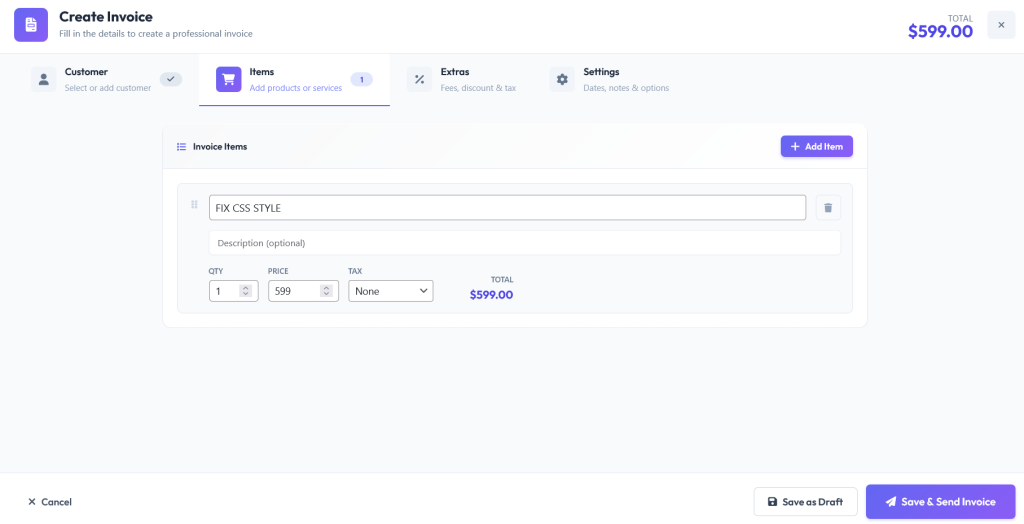
Task: Switch to the Customer tab
Action: tap(106, 80)
